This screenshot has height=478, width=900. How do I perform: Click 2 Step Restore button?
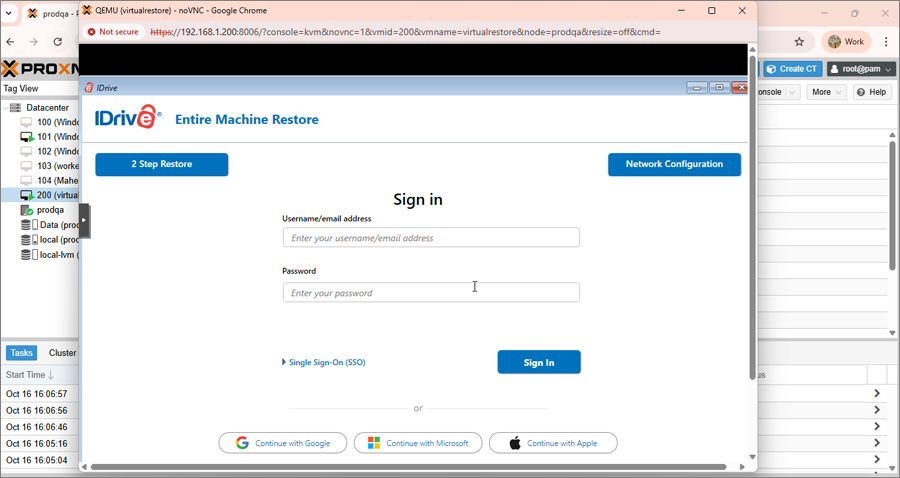(162, 164)
